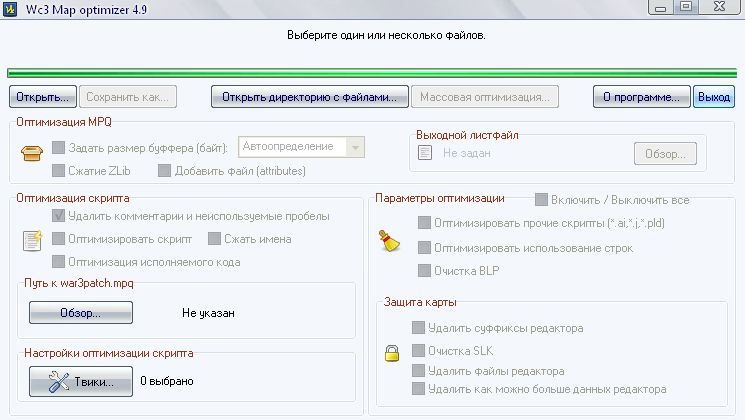Click the Путь к war3patch.mpq group label
745x420 pixels.
79,283
